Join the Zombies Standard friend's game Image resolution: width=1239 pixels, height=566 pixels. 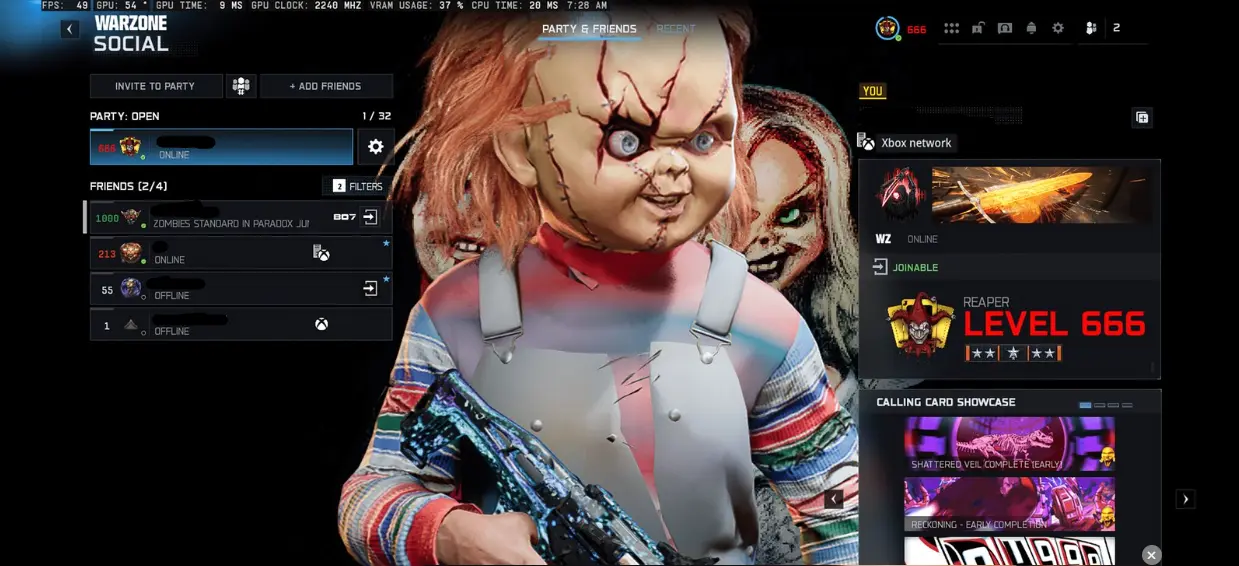pyautogui.click(x=370, y=217)
